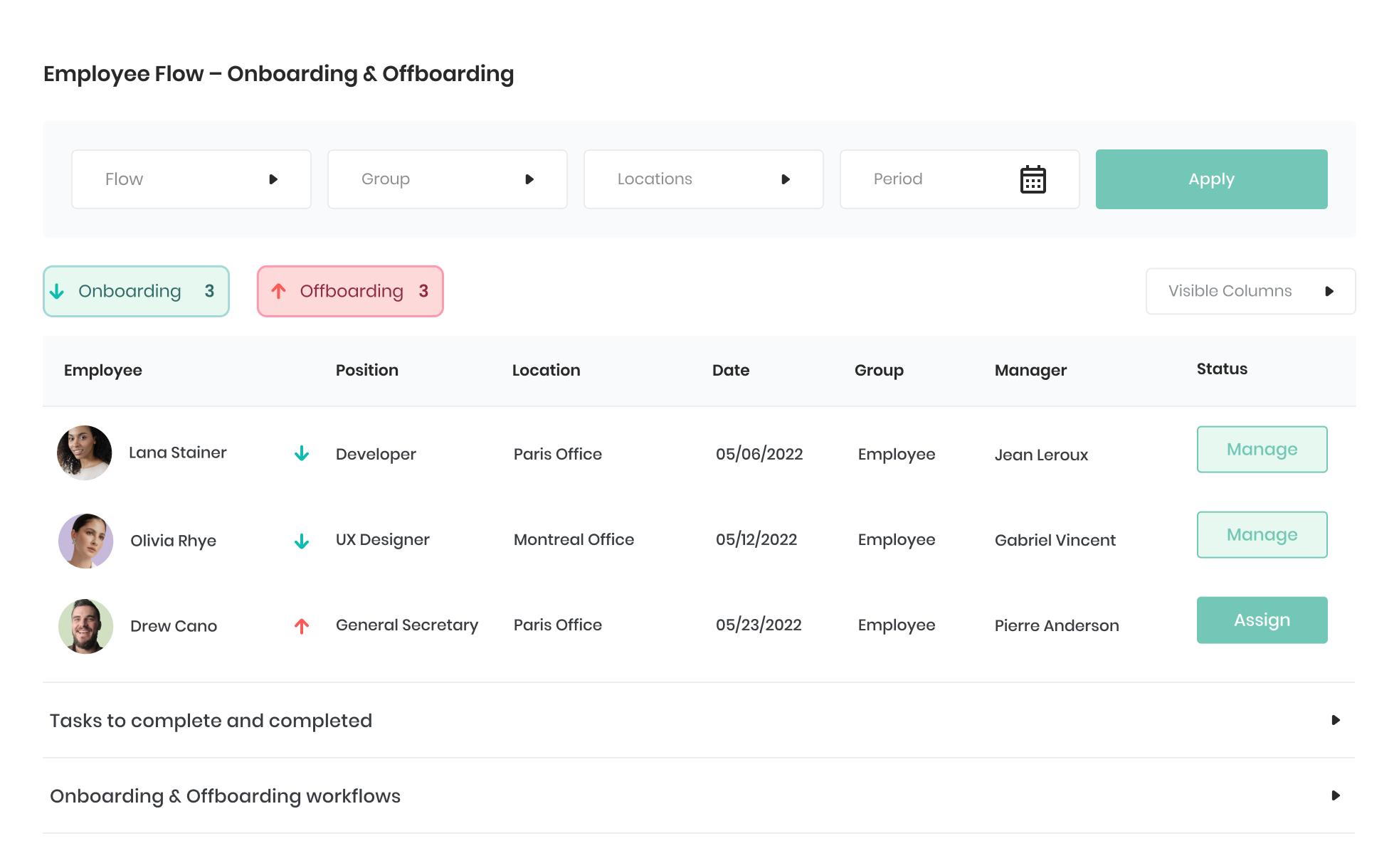Select Lana Stainer's profile photo
The width and height of the screenshot is (1399, 868).
click(85, 452)
